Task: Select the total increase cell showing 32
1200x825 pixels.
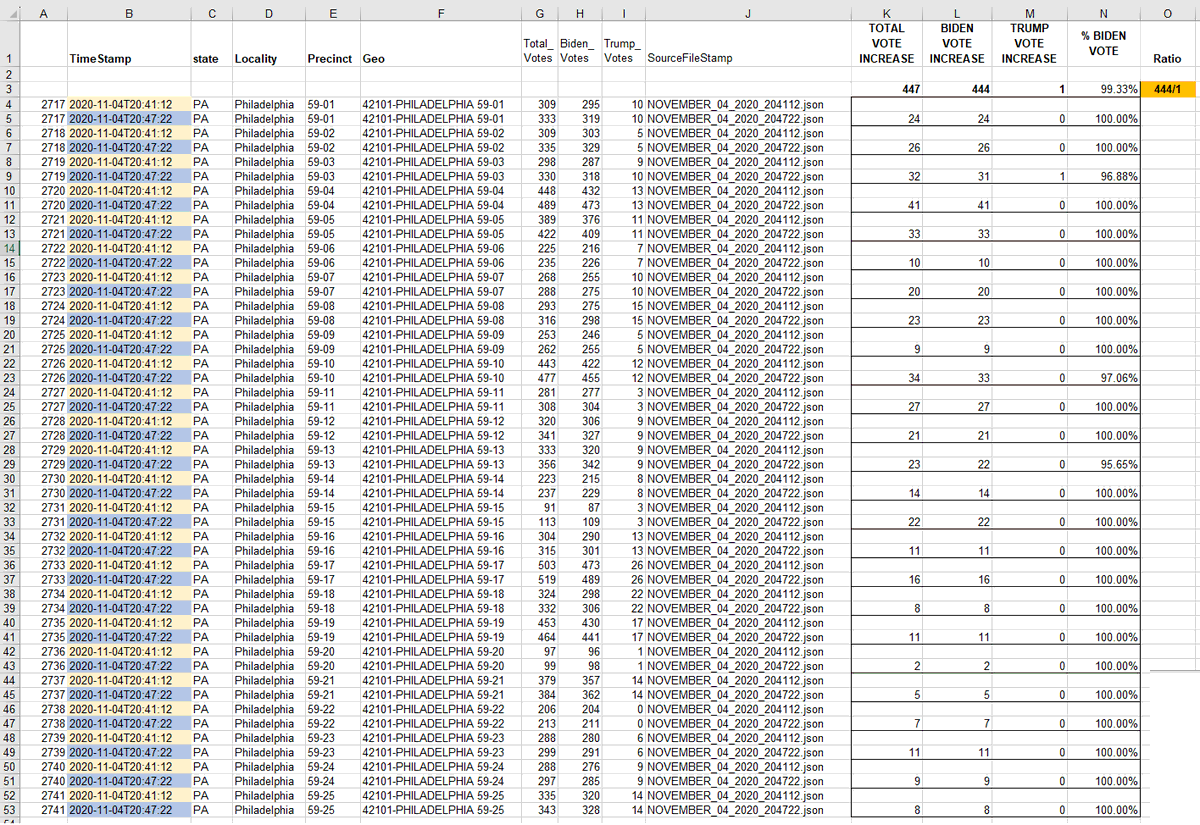Action: [886, 176]
